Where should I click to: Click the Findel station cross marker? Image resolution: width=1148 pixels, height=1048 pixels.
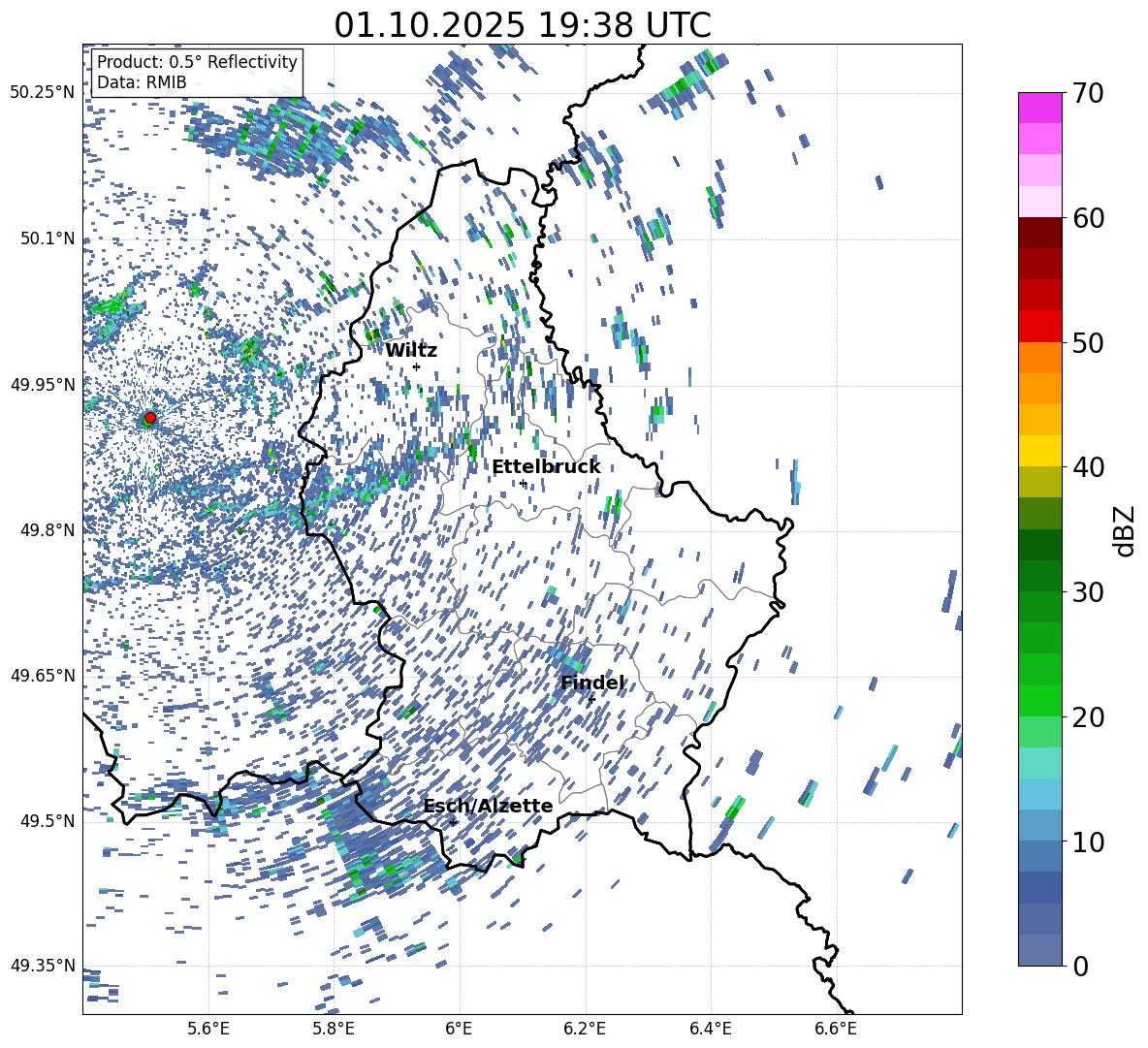tap(591, 700)
